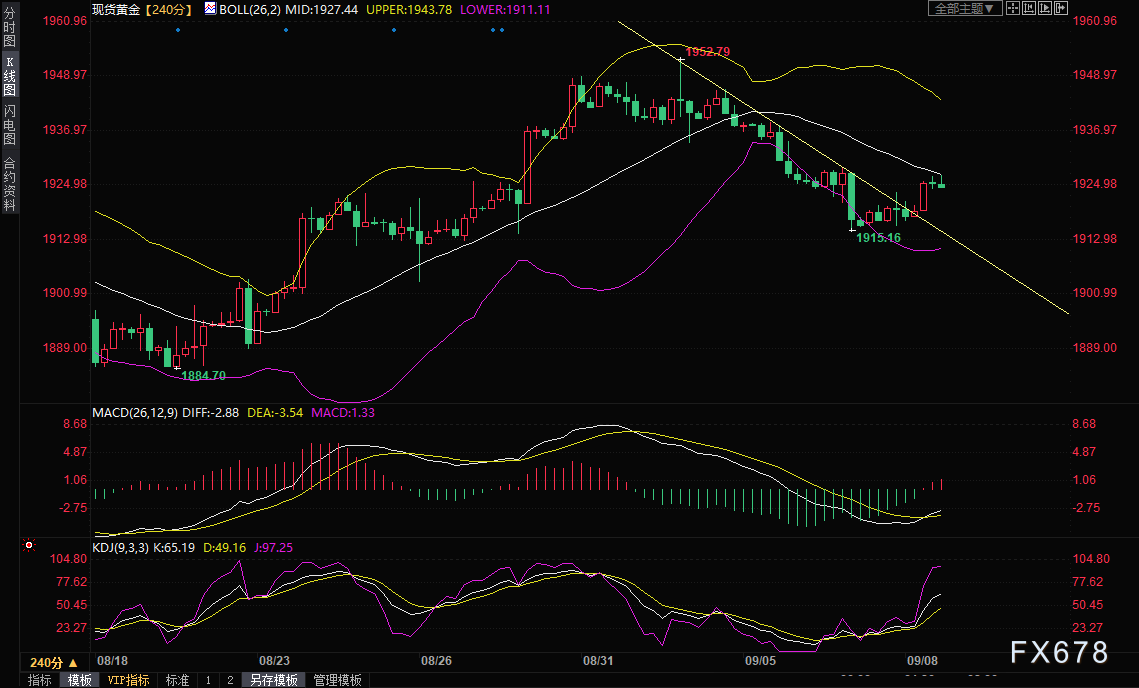
Task: Open 合约资料 contract info tab
Action: click(x=9, y=184)
